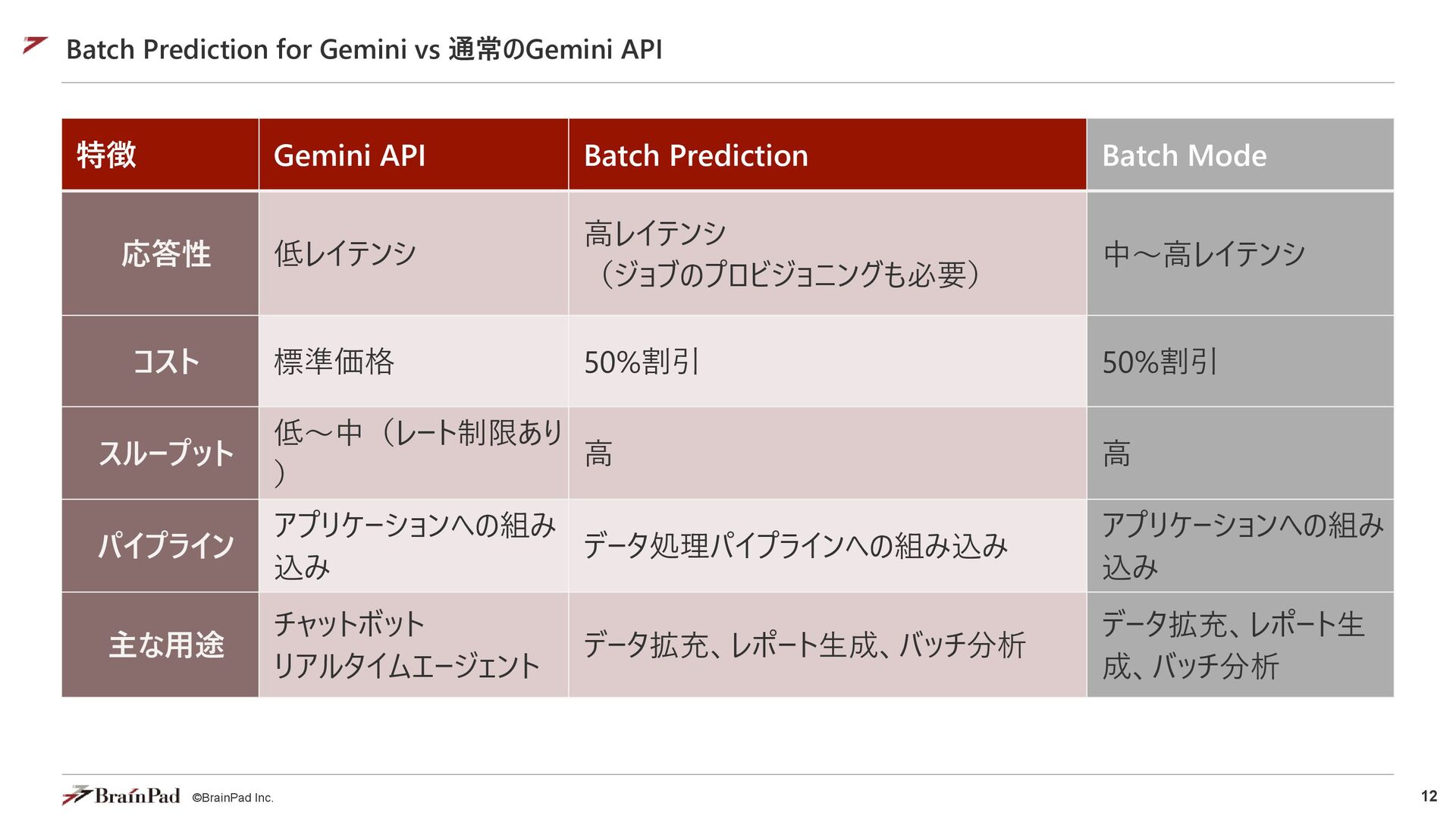
Task: Click the red logo icon beside the title
Action: click(x=36, y=45)
